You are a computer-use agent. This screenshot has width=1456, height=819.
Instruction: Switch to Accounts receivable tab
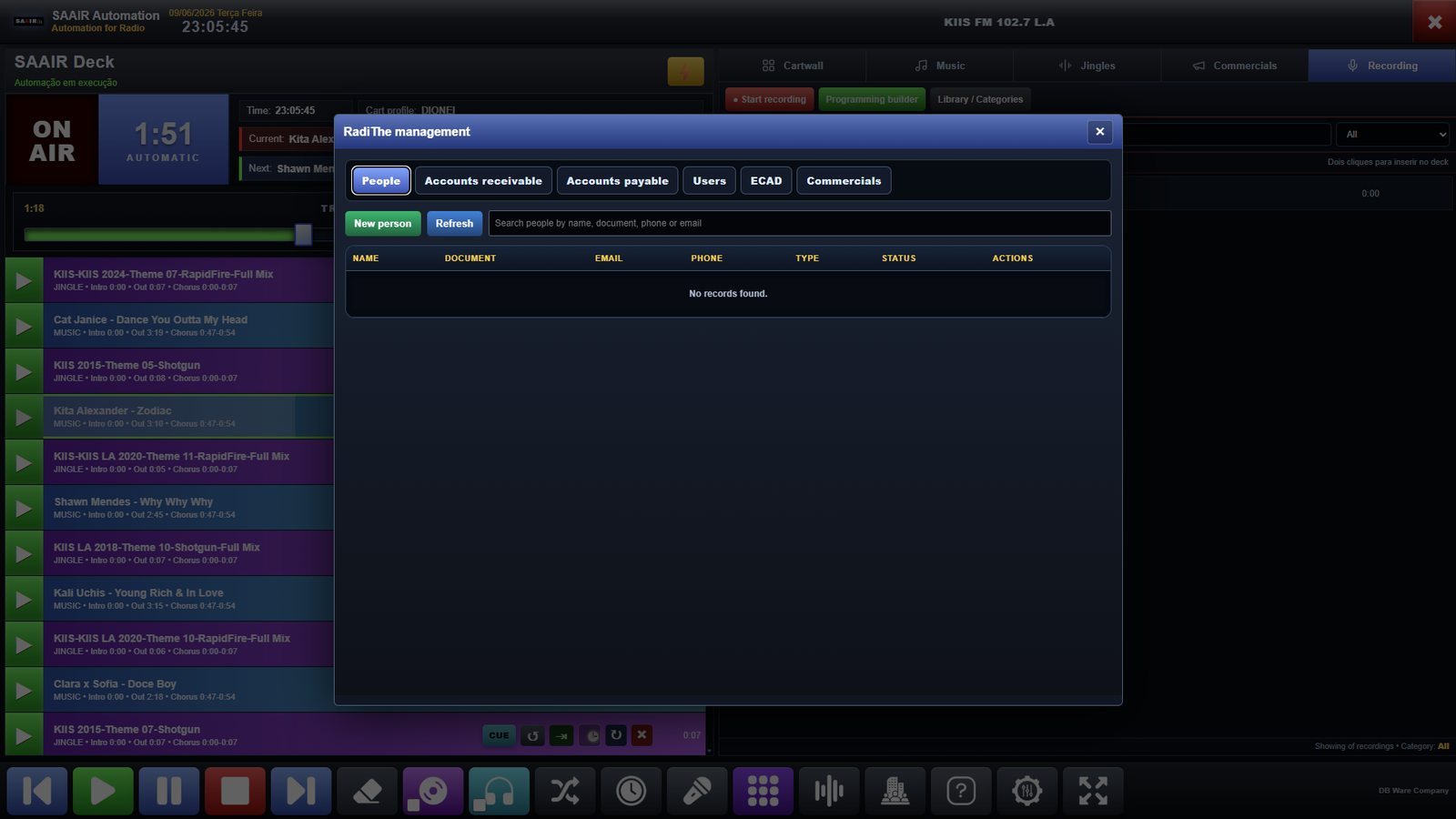pyautogui.click(x=483, y=181)
